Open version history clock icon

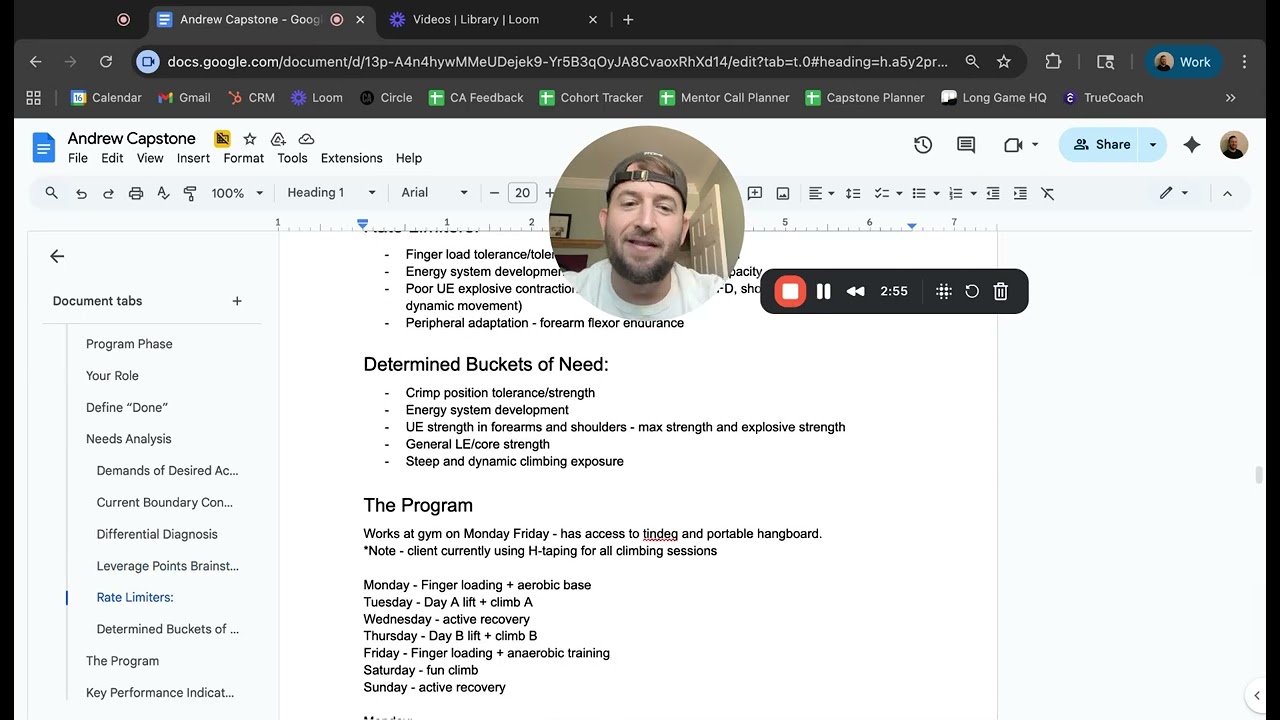click(x=922, y=145)
